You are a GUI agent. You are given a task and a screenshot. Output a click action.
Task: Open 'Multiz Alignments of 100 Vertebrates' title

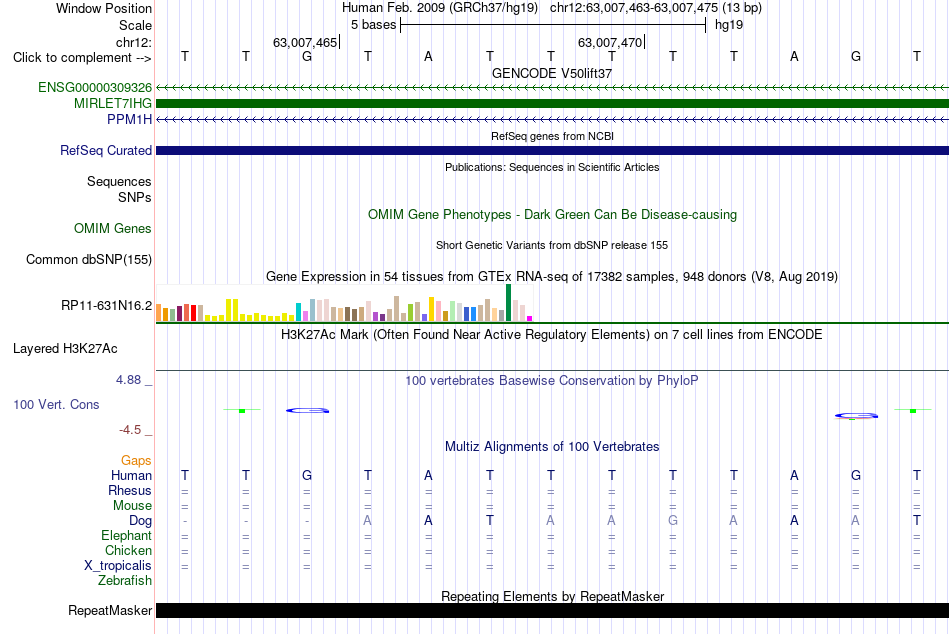(x=552, y=447)
